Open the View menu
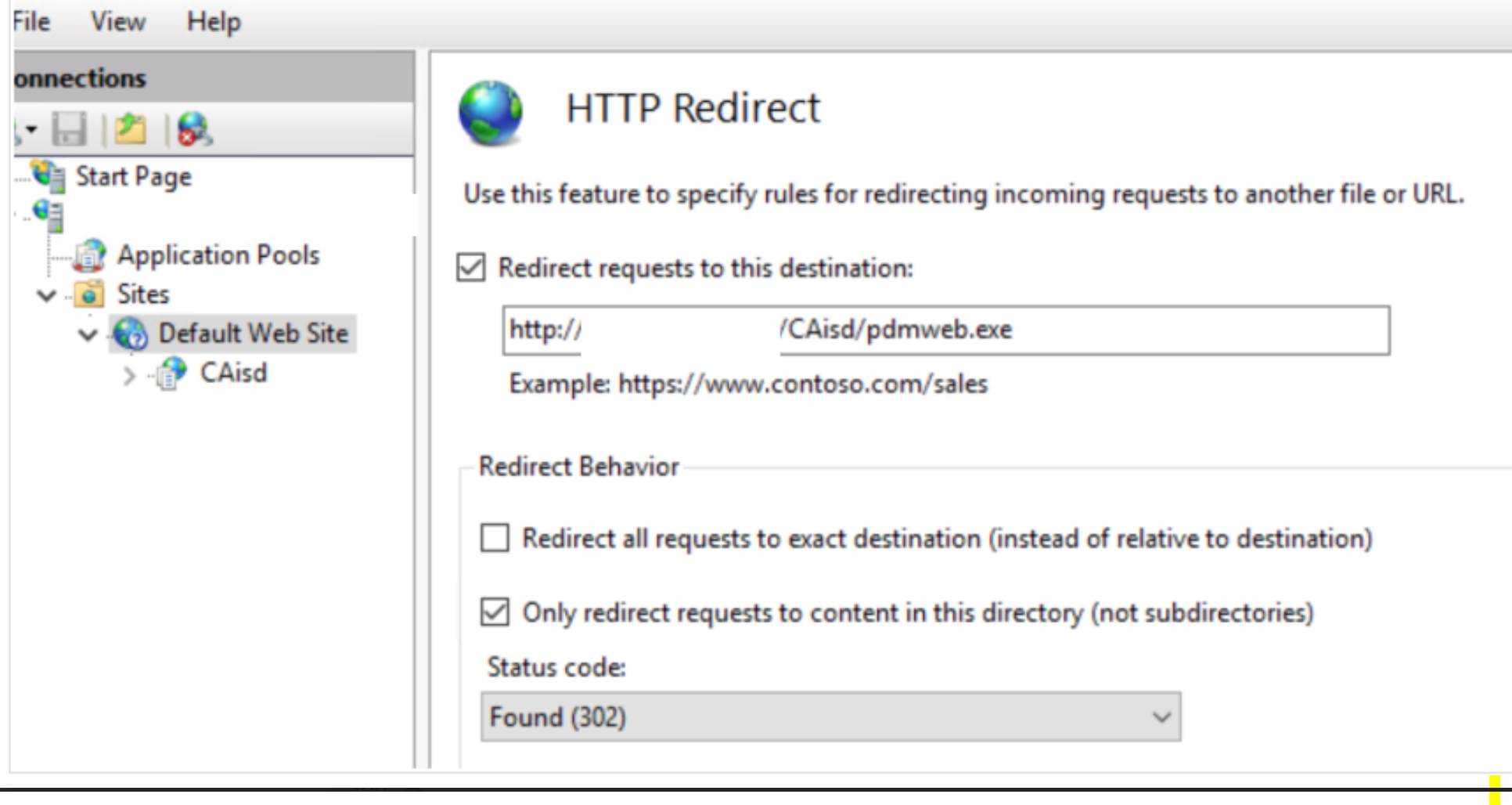 pyautogui.click(x=117, y=21)
